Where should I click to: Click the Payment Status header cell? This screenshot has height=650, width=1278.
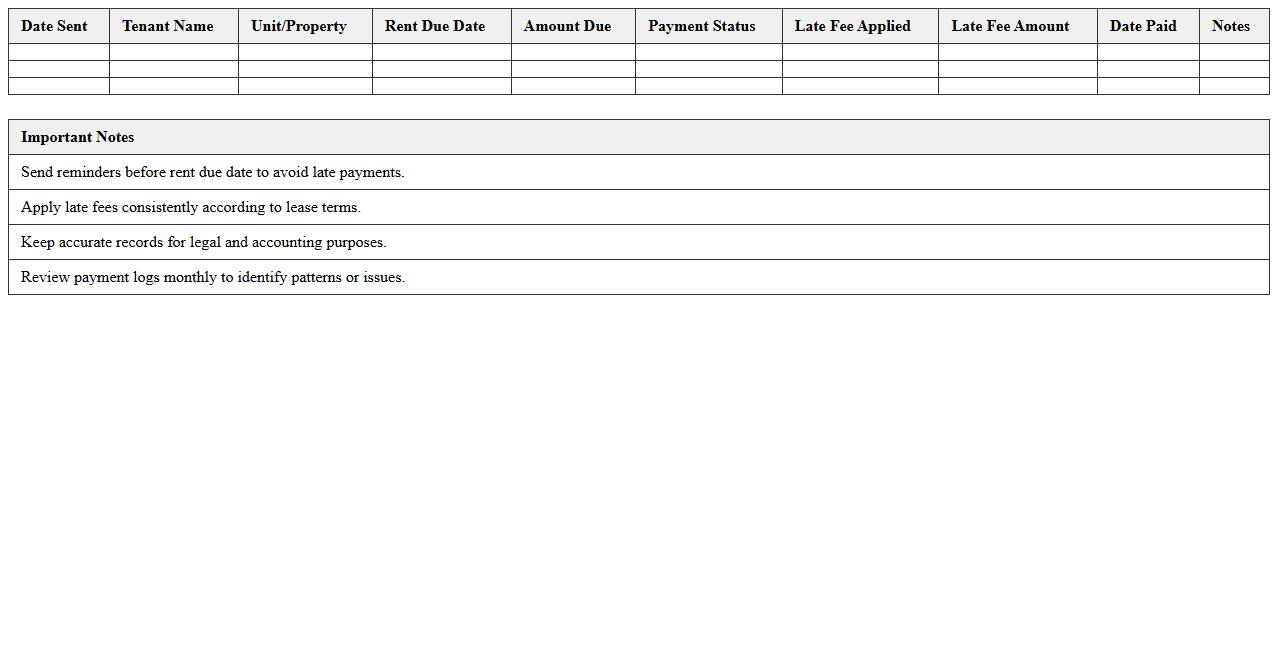pos(701,26)
